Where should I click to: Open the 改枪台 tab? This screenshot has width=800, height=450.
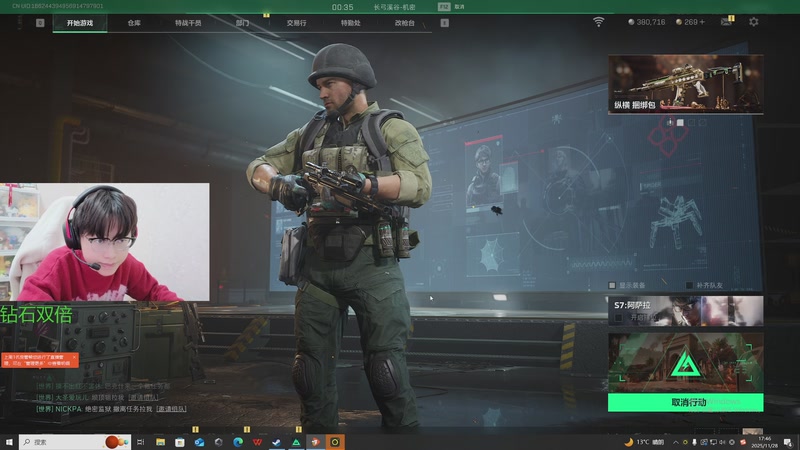click(405, 23)
